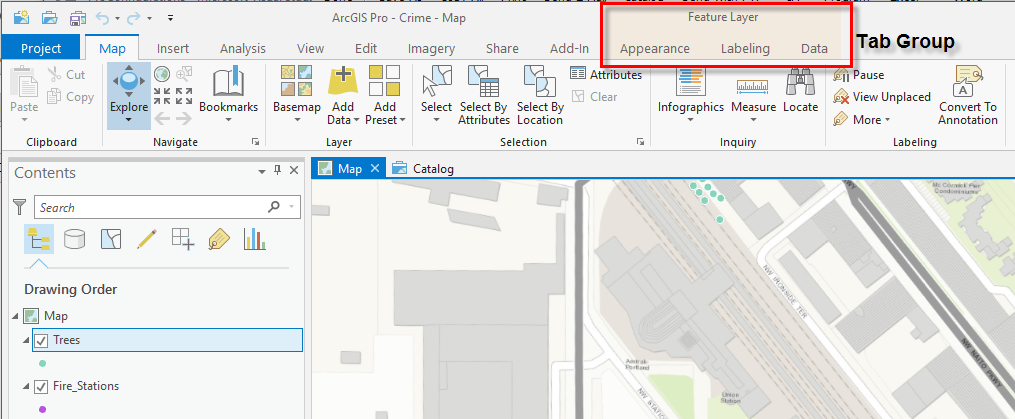Open Selection group dialog launcher

click(640, 141)
